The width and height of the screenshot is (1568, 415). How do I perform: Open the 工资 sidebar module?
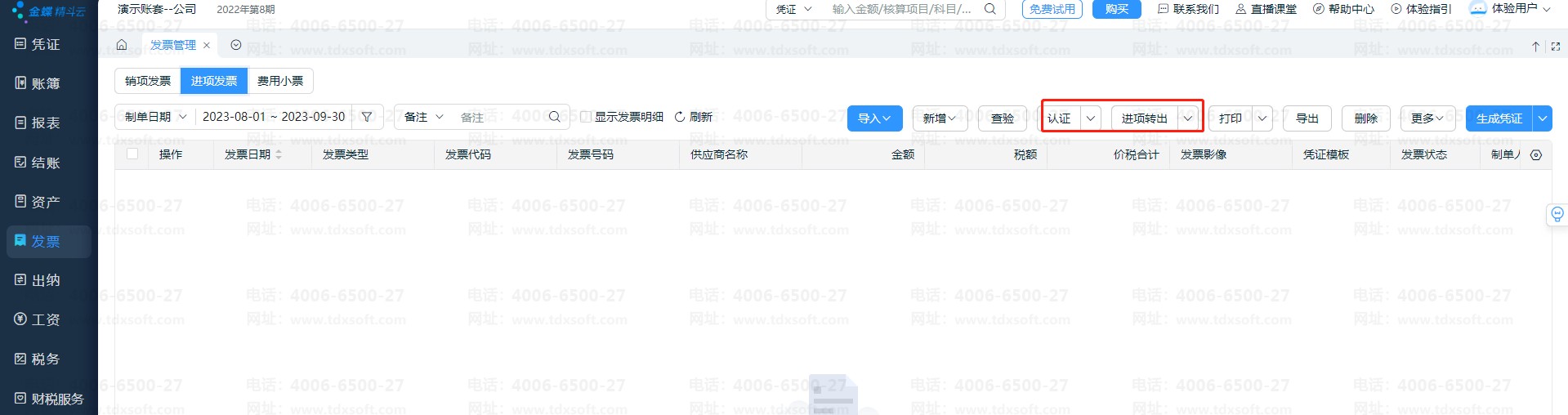coord(38,319)
